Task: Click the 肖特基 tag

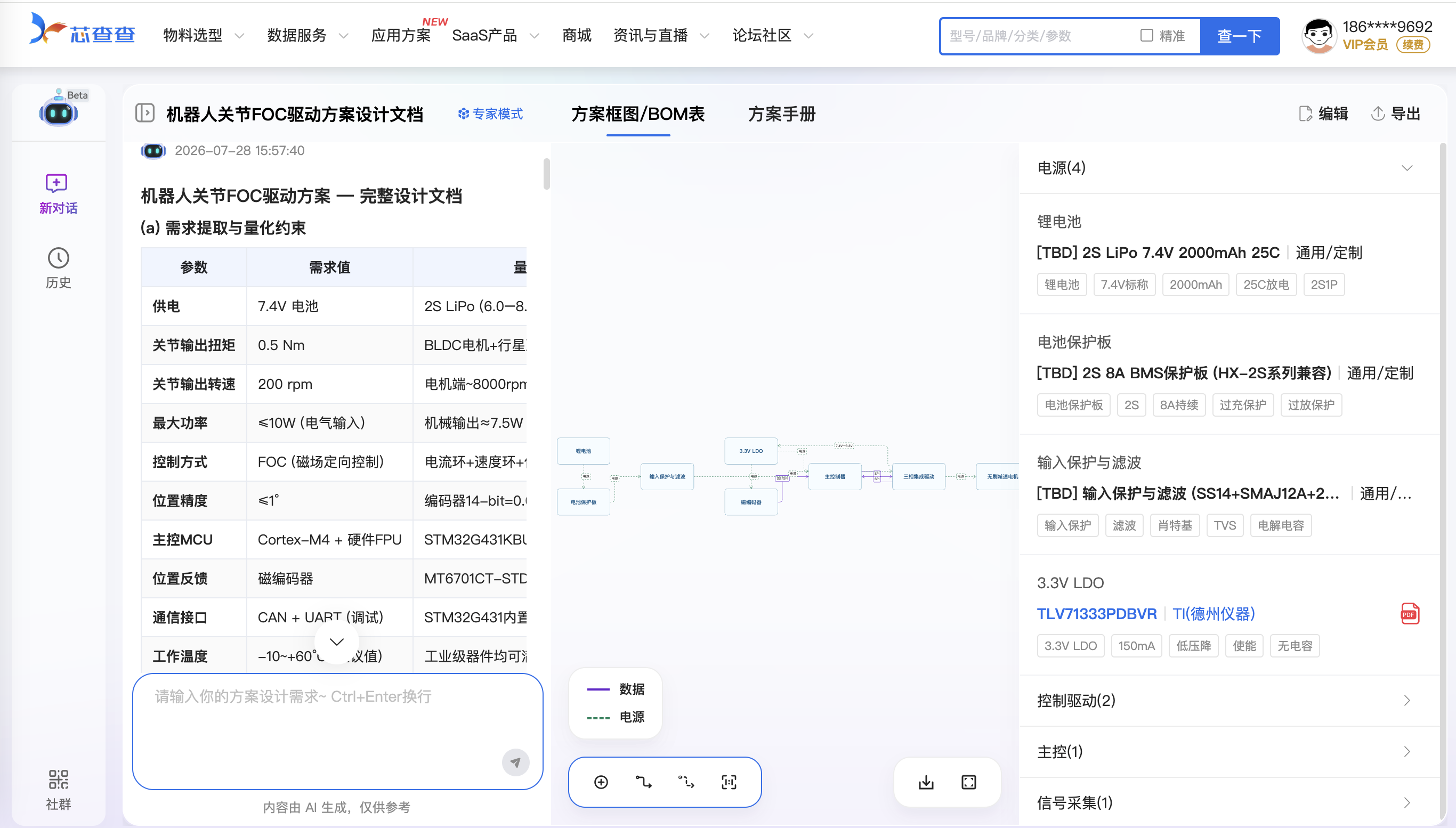Action: point(1175,525)
